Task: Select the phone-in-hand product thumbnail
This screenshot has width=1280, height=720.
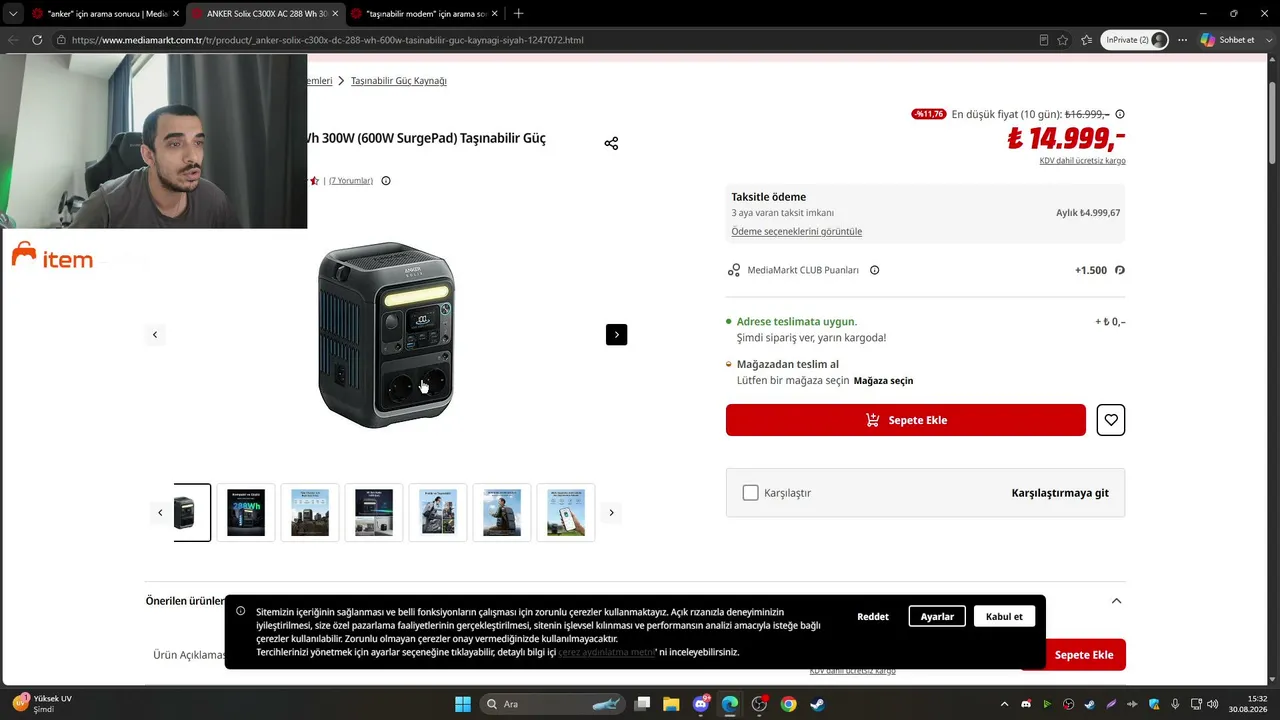Action: pos(566,513)
